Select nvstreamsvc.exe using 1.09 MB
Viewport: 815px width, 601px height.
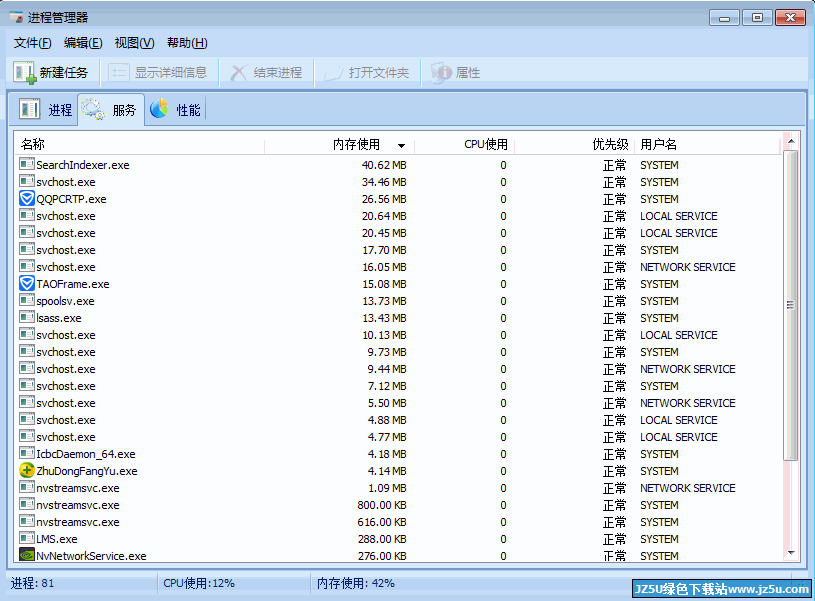tap(78, 488)
